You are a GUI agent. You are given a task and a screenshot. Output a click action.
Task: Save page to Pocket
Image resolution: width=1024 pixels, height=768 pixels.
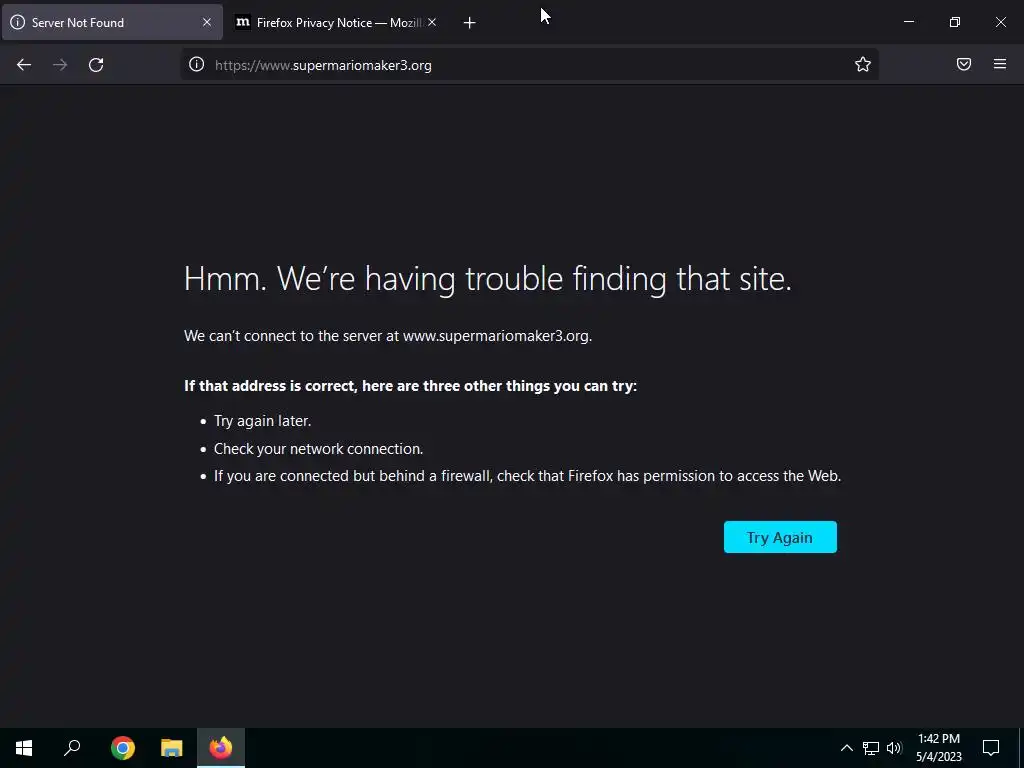coord(964,64)
